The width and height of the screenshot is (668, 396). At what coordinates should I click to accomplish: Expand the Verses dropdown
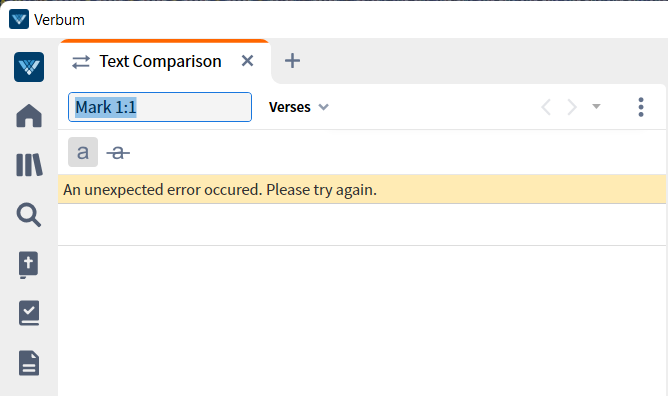pos(299,107)
